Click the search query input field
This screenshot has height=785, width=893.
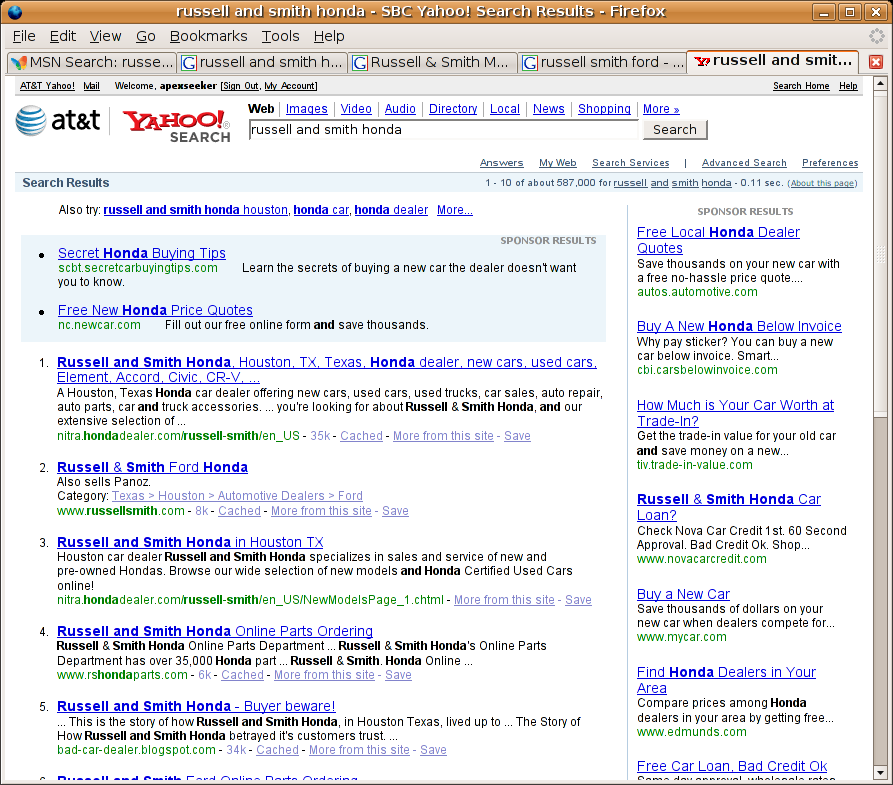click(443, 129)
